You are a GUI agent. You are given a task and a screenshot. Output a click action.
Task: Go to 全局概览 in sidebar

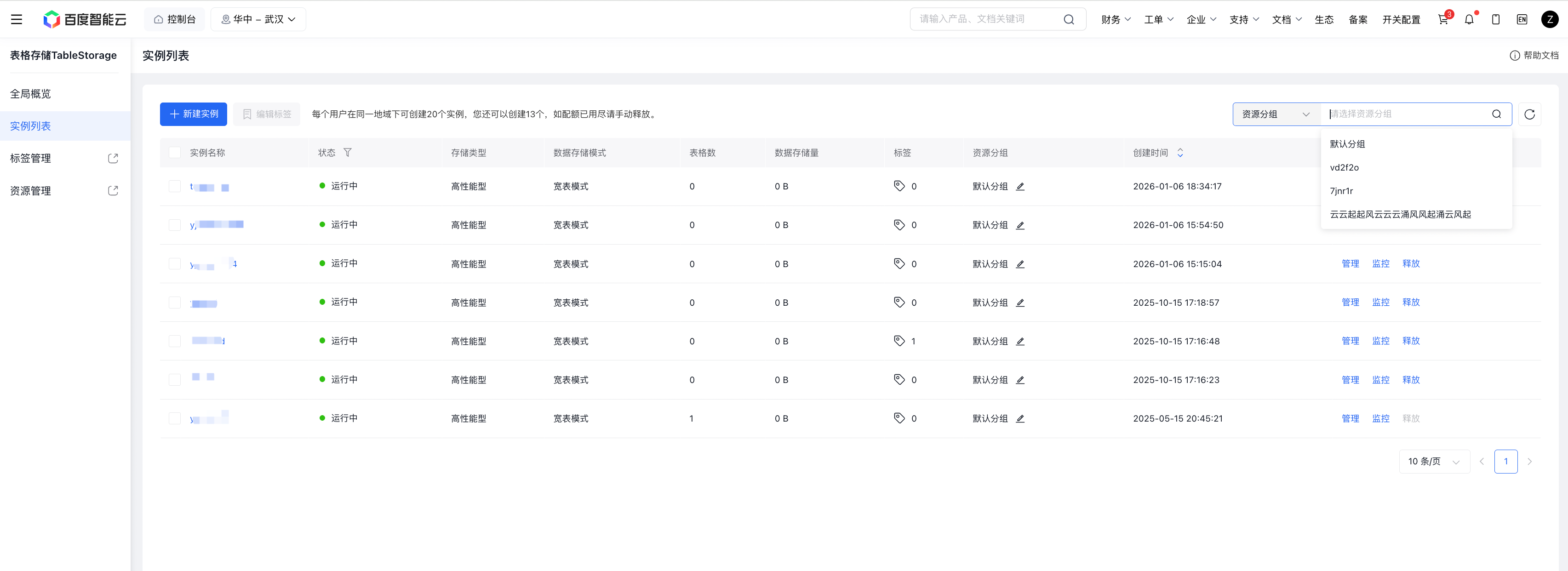coord(30,94)
